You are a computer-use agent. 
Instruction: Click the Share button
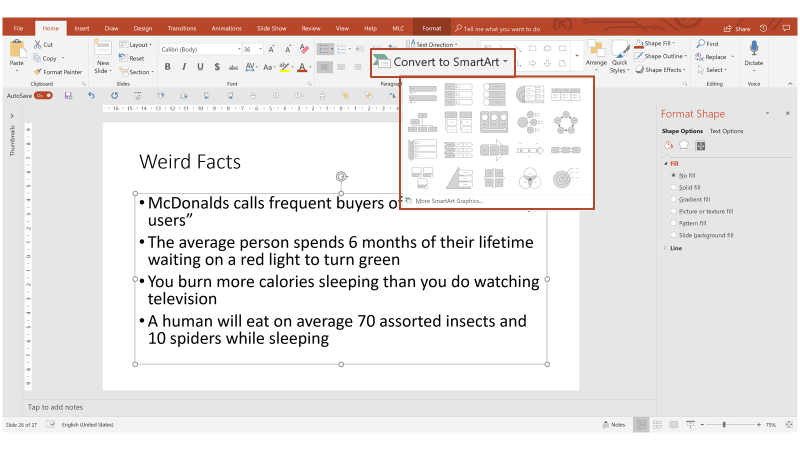coord(737,29)
